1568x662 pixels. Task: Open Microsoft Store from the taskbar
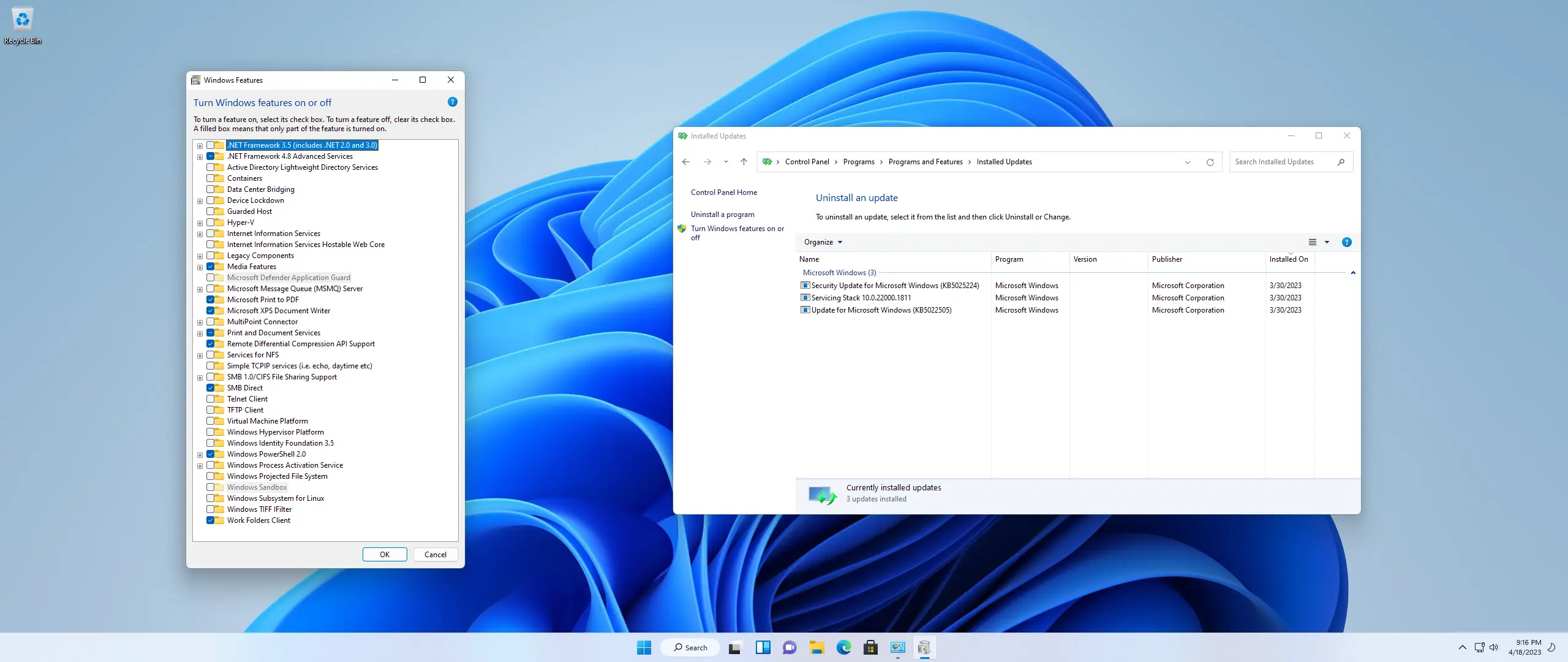[870, 647]
